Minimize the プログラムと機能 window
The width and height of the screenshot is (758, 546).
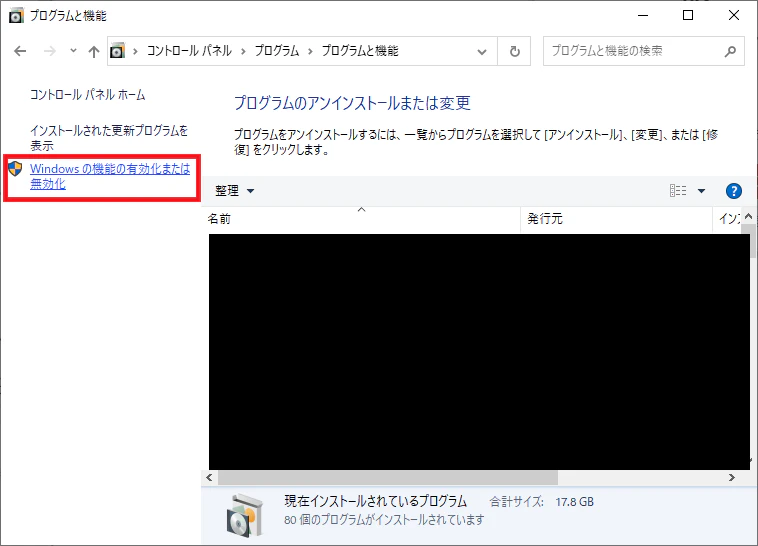(643, 15)
